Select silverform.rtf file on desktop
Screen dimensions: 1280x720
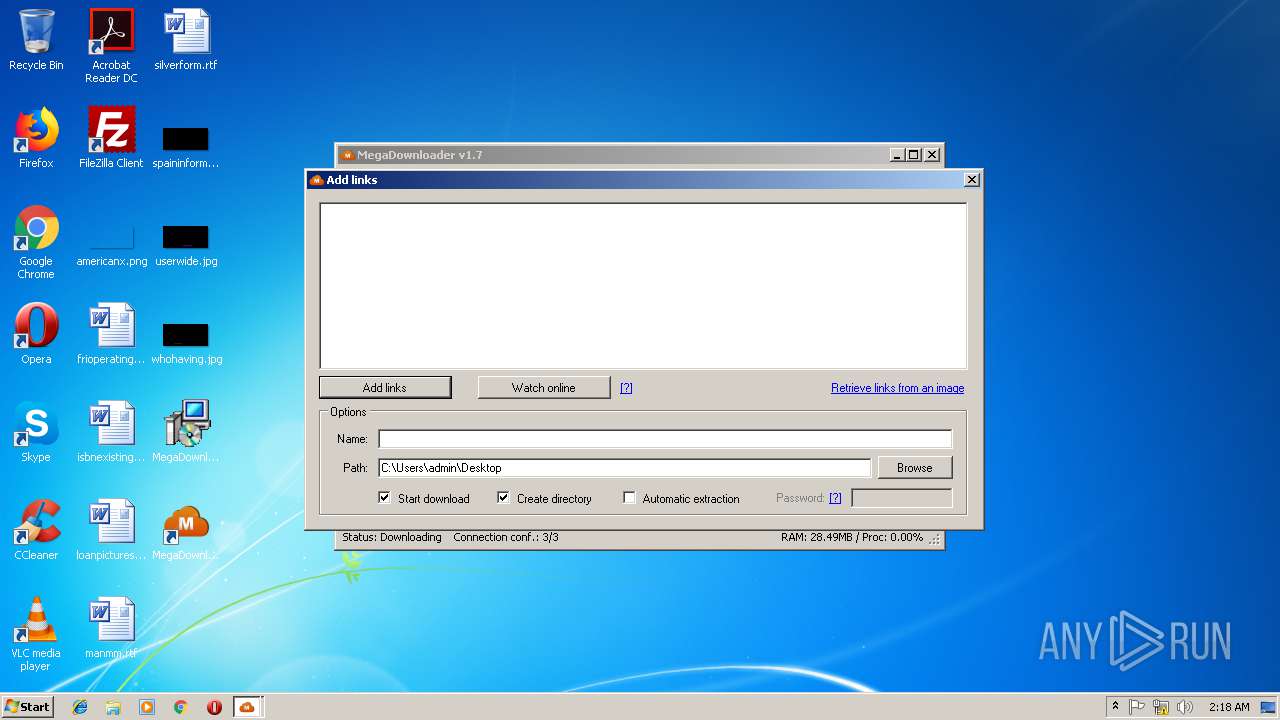click(186, 40)
